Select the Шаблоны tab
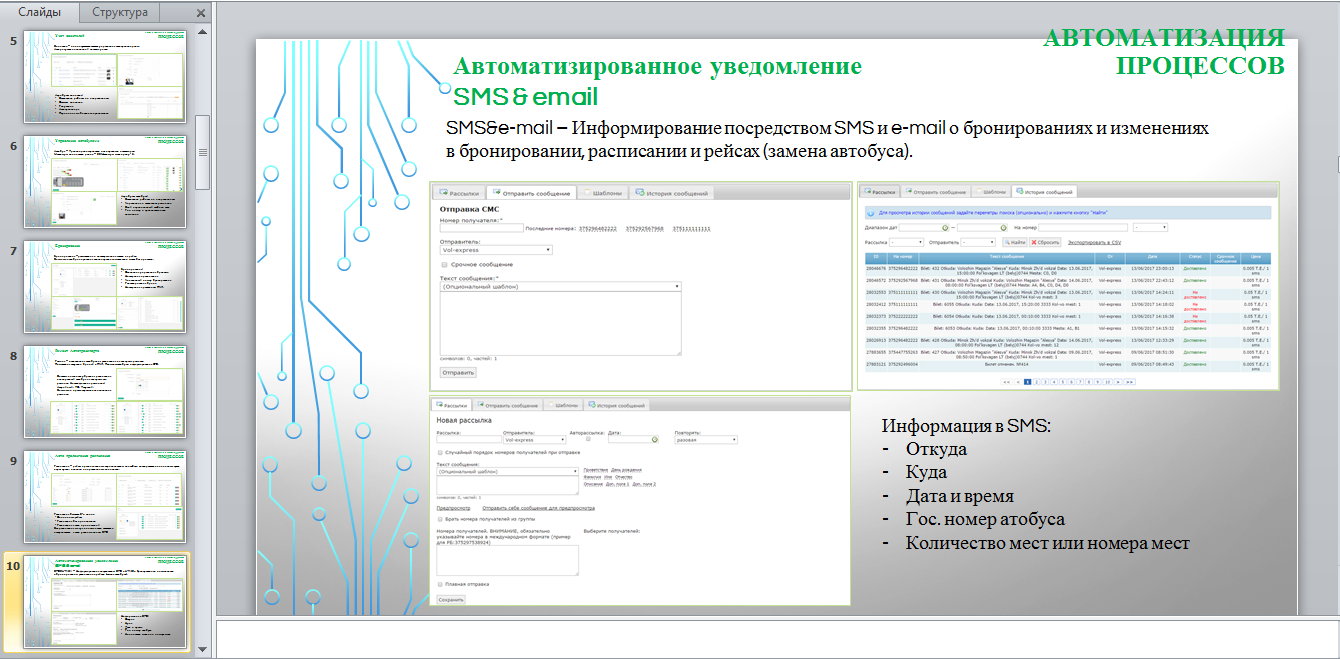This screenshot has width=1340, height=659. click(587, 192)
